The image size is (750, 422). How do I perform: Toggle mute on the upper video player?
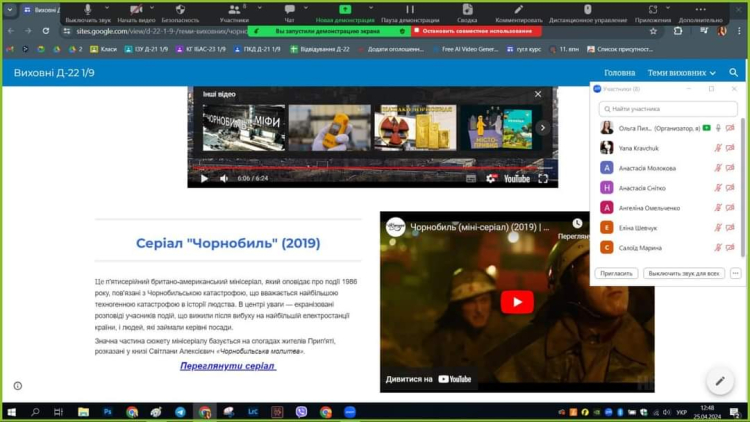pyautogui.click(x=224, y=179)
